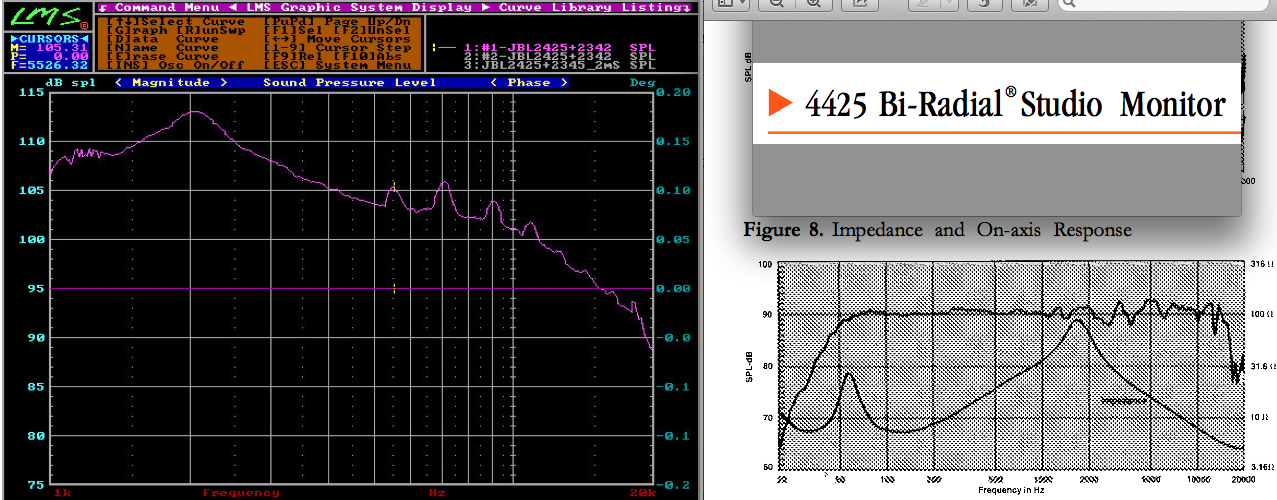The width and height of the screenshot is (1277, 500).
Task: Choose the [N]ame Curve command
Action: 163,47
